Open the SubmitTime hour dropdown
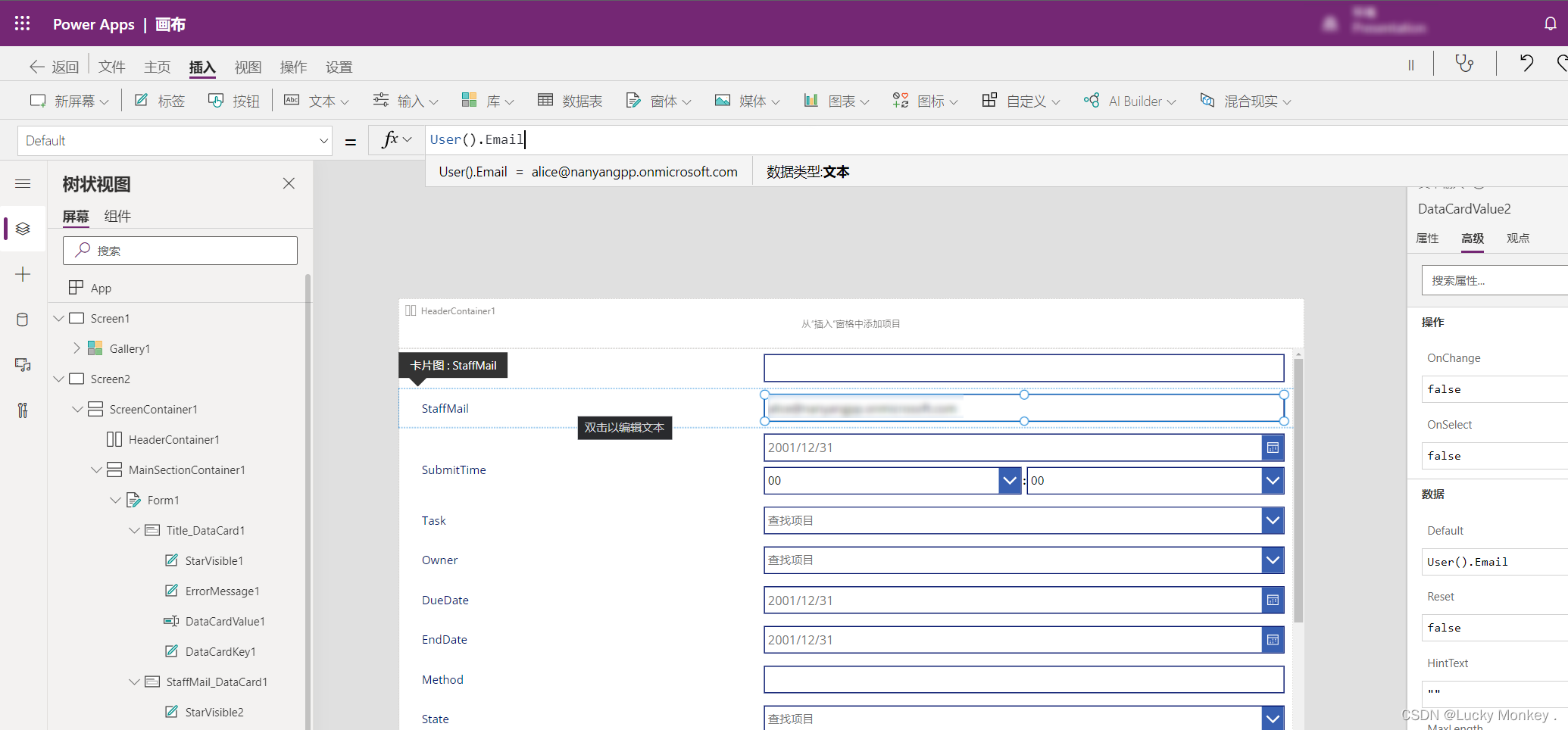The width and height of the screenshot is (1568, 730). 1010,481
